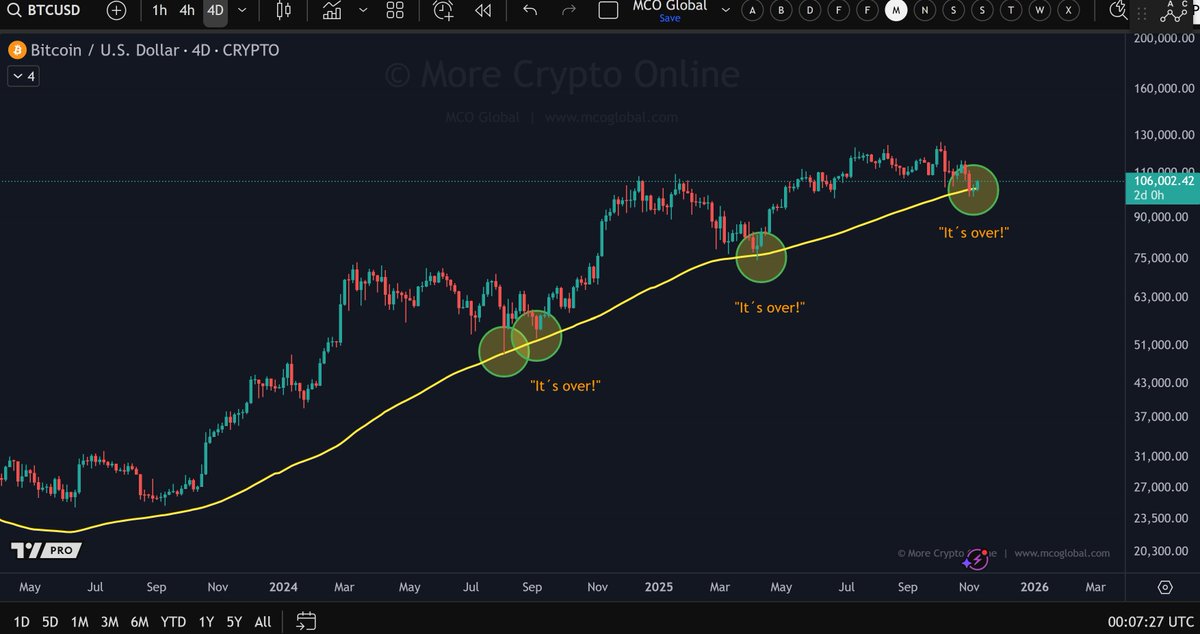Screen dimensions: 1200x634
Task: Switch to the 4h timeframe
Action: (x=187, y=11)
